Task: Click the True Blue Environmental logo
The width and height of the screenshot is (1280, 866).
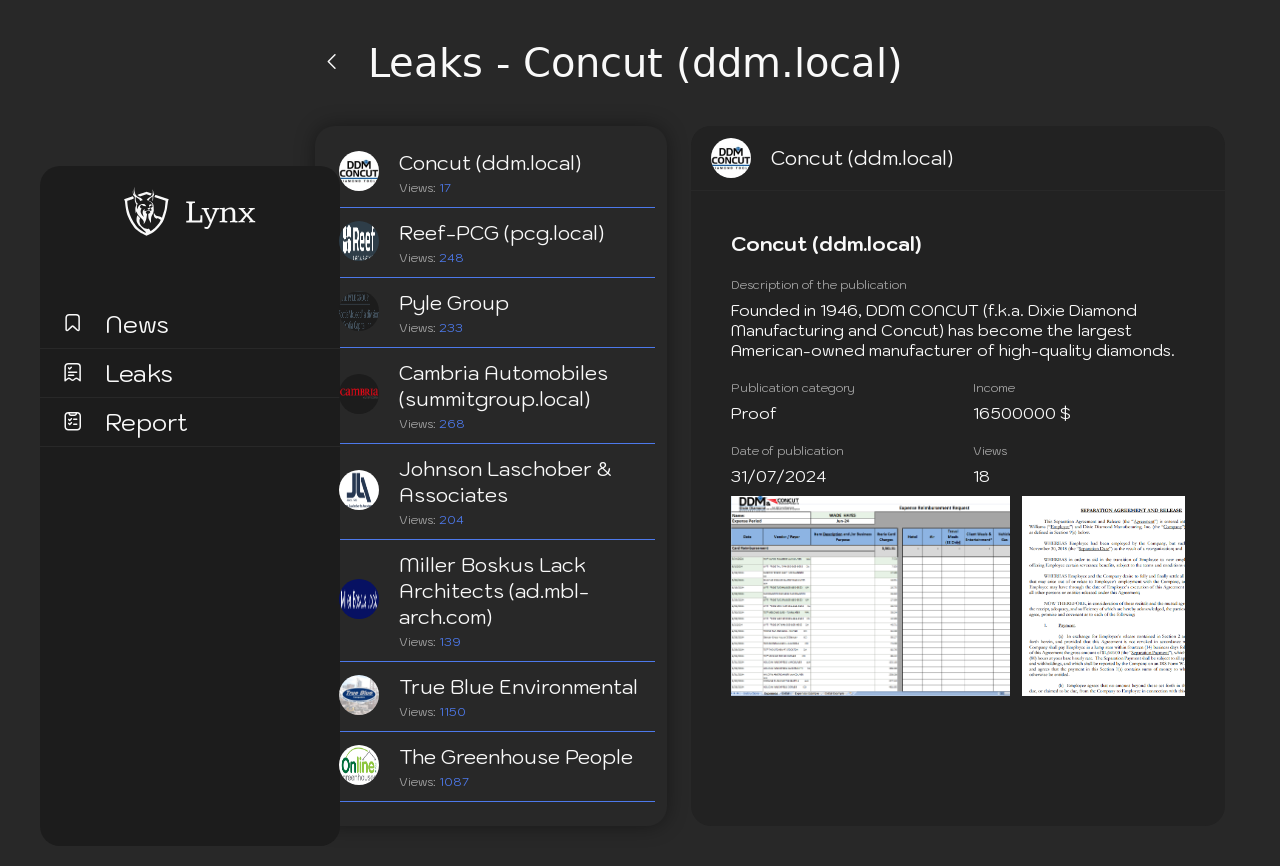Action: 359,695
